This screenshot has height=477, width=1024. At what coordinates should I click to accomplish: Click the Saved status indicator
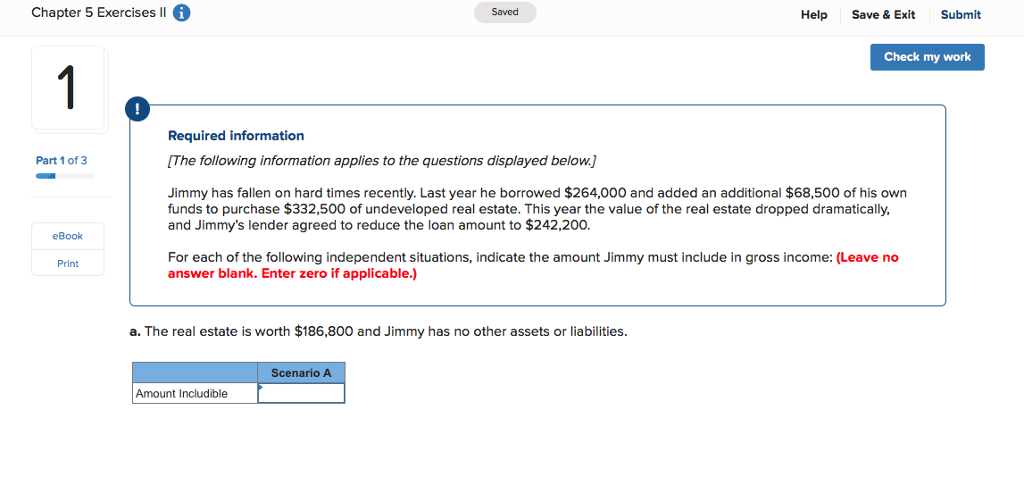click(505, 13)
